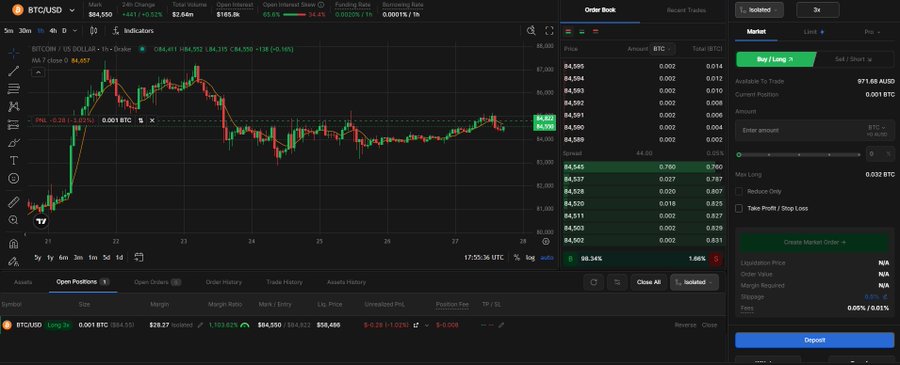
Task: Close position via chart PNL line X
Action: tap(152, 121)
